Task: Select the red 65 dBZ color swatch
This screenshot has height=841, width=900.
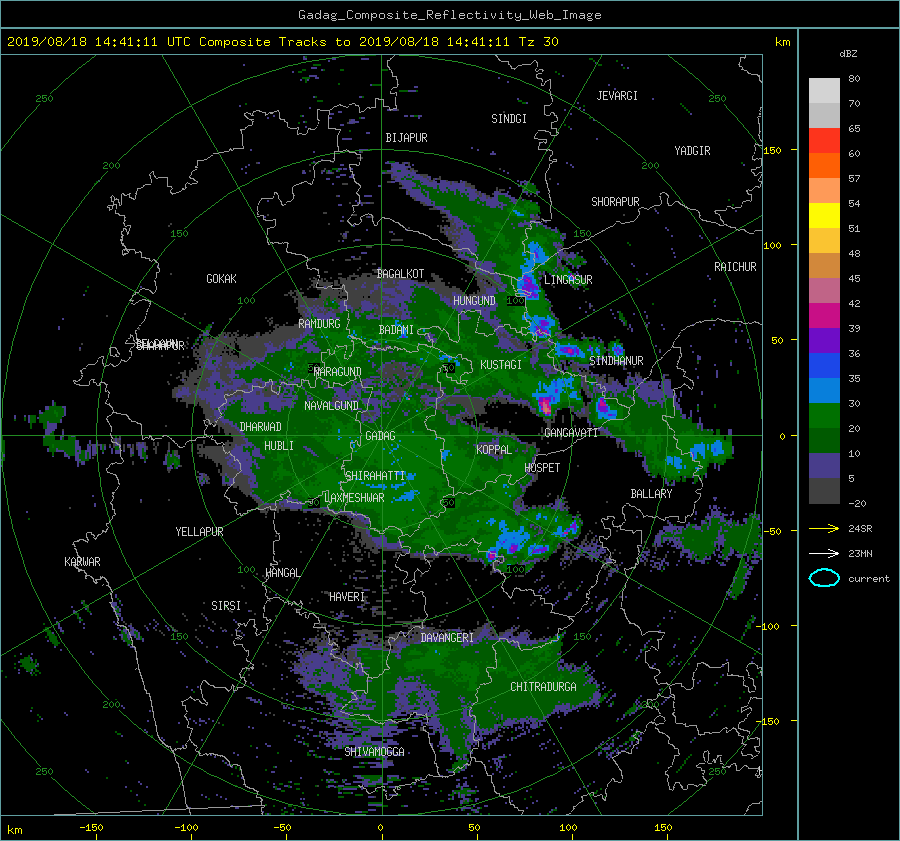Action: pyautogui.click(x=824, y=140)
